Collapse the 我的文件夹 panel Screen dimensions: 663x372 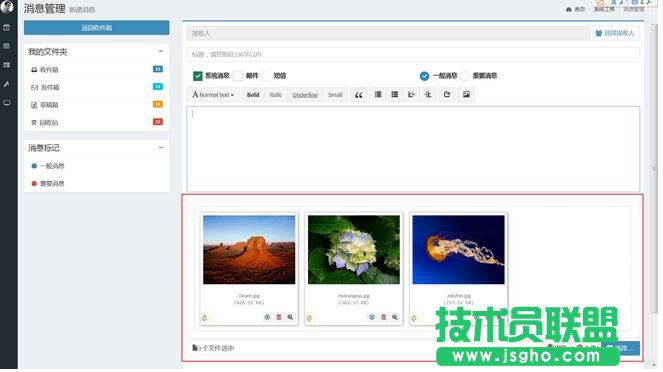coord(161,51)
